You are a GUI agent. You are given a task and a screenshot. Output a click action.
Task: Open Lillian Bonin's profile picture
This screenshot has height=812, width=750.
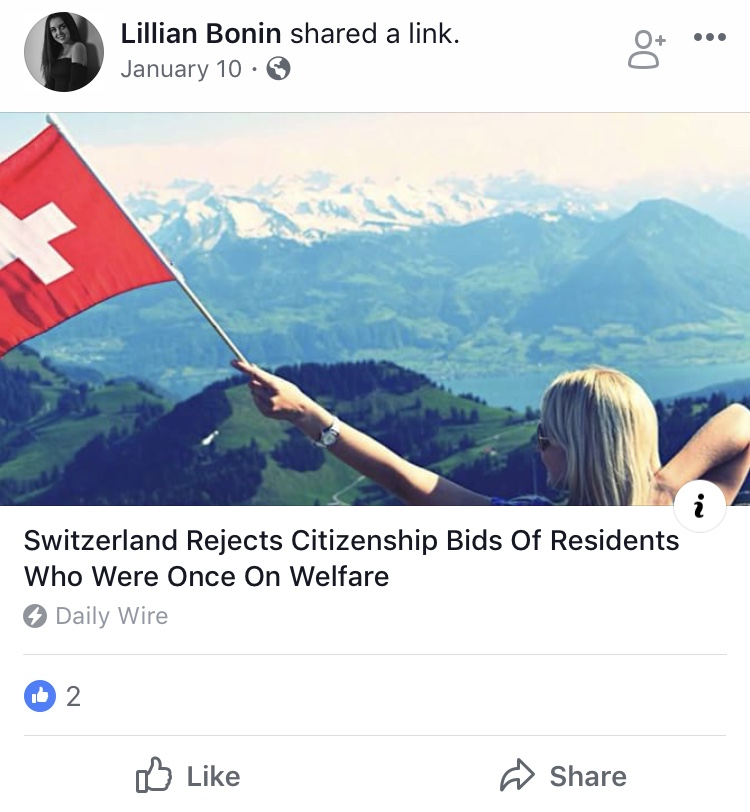[x=64, y=52]
